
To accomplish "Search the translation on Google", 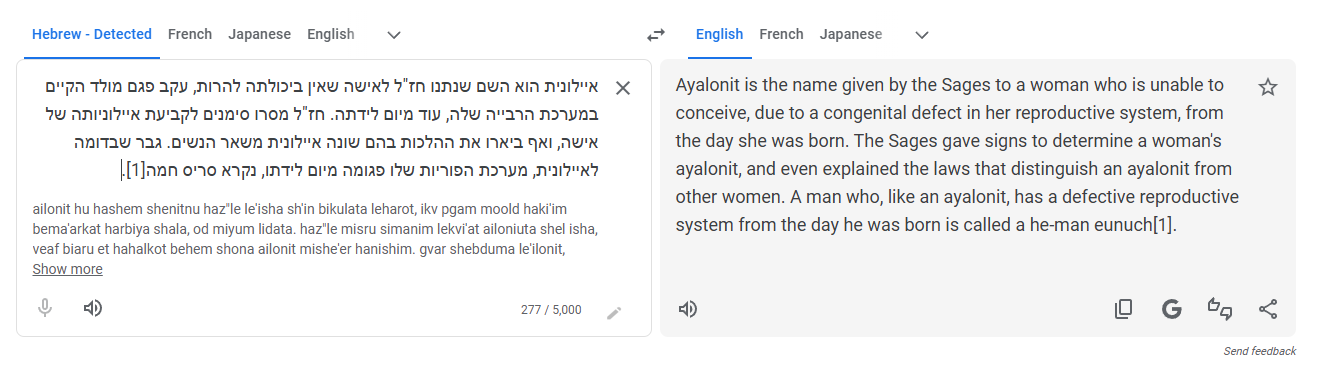I will tap(1172, 309).
